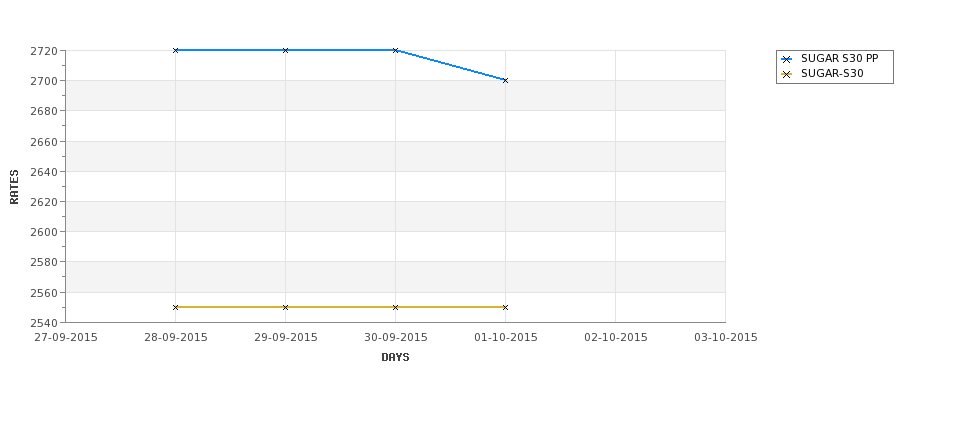Click the 02-10-2015 axis label

[616, 338]
